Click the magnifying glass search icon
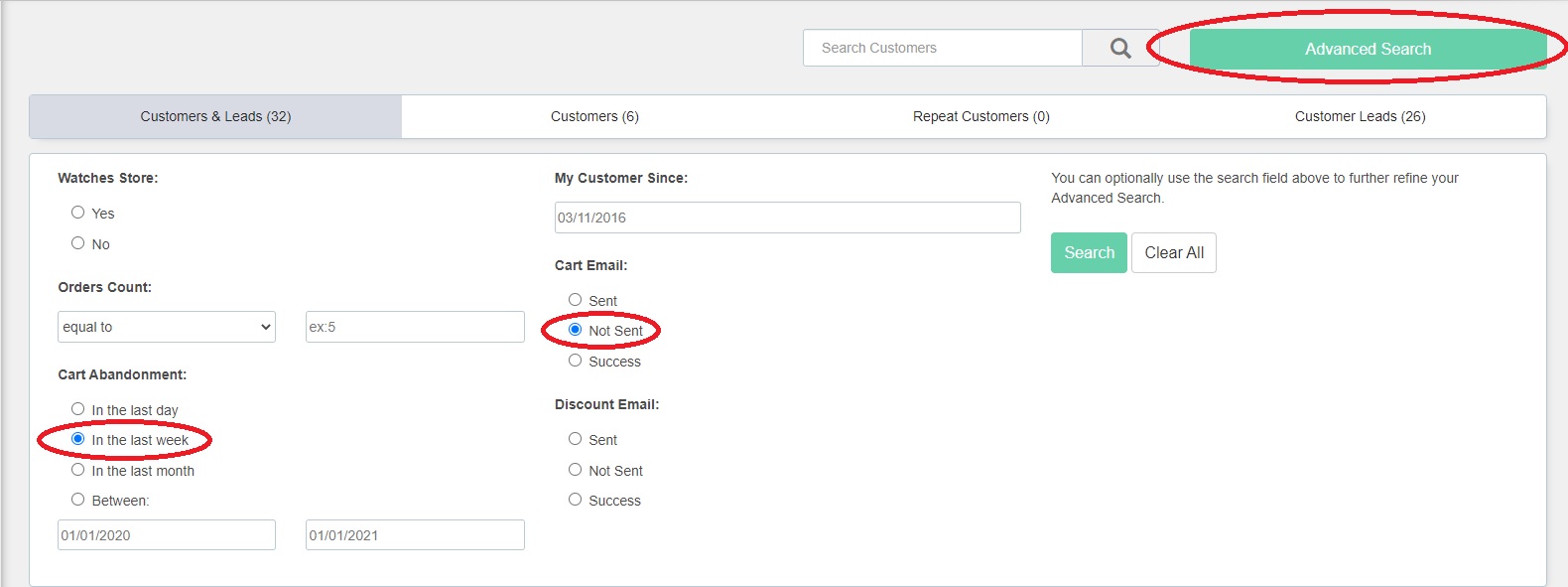 pyautogui.click(x=1120, y=48)
